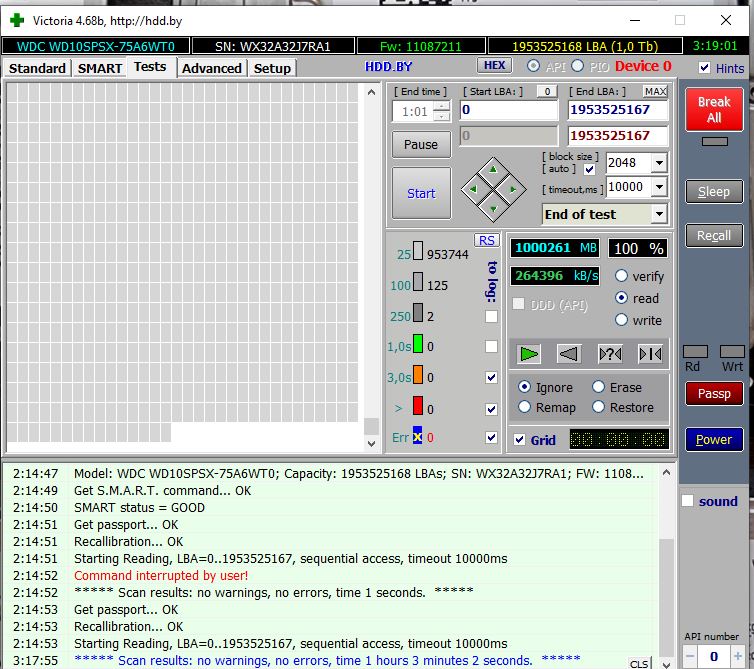Increase API number with plus button
This screenshot has width=754, height=669.
tap(737, 656)
